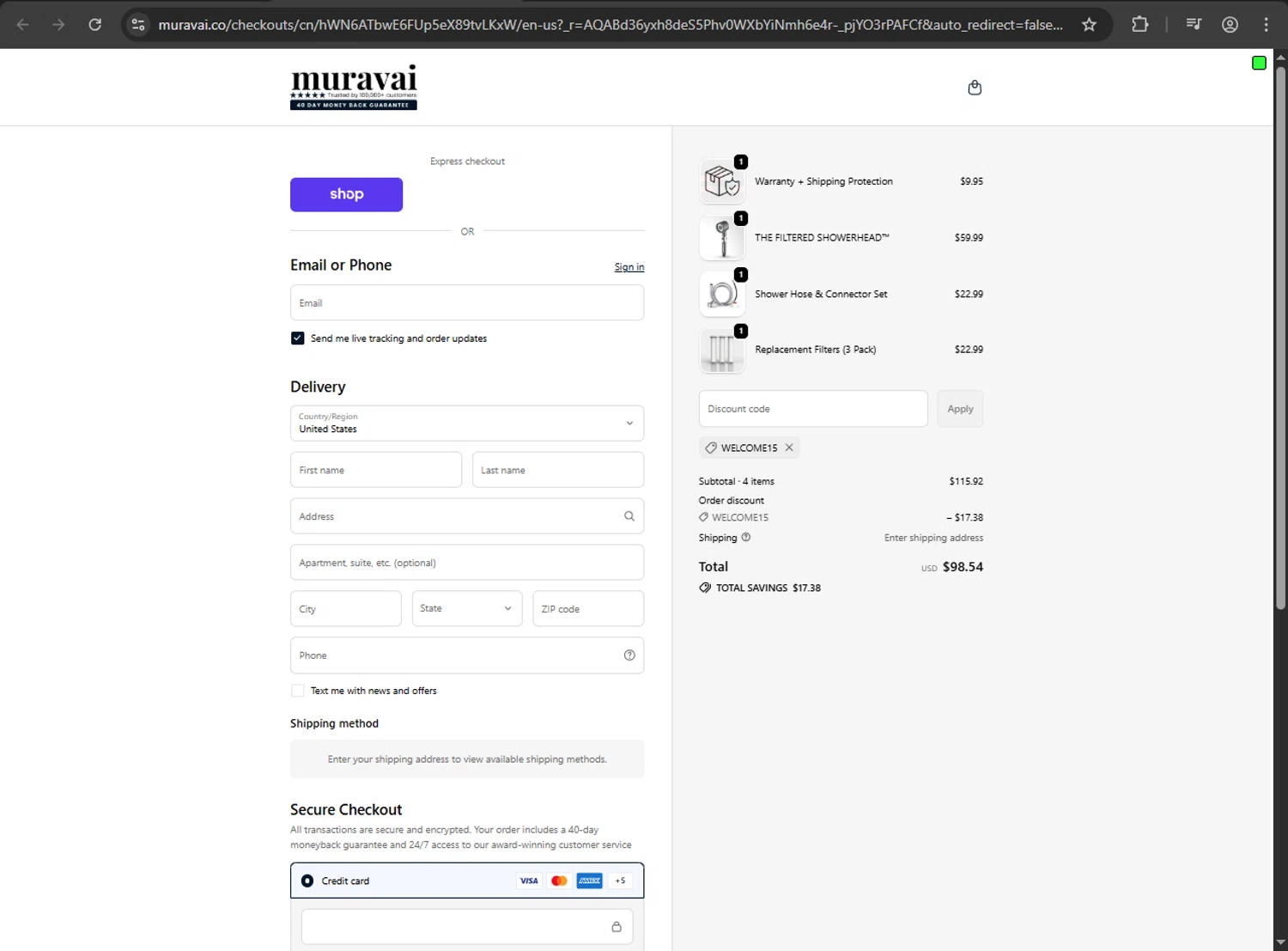Click the Subtotal · 4 items label
1288x951 pixels.
click(737, 481)
